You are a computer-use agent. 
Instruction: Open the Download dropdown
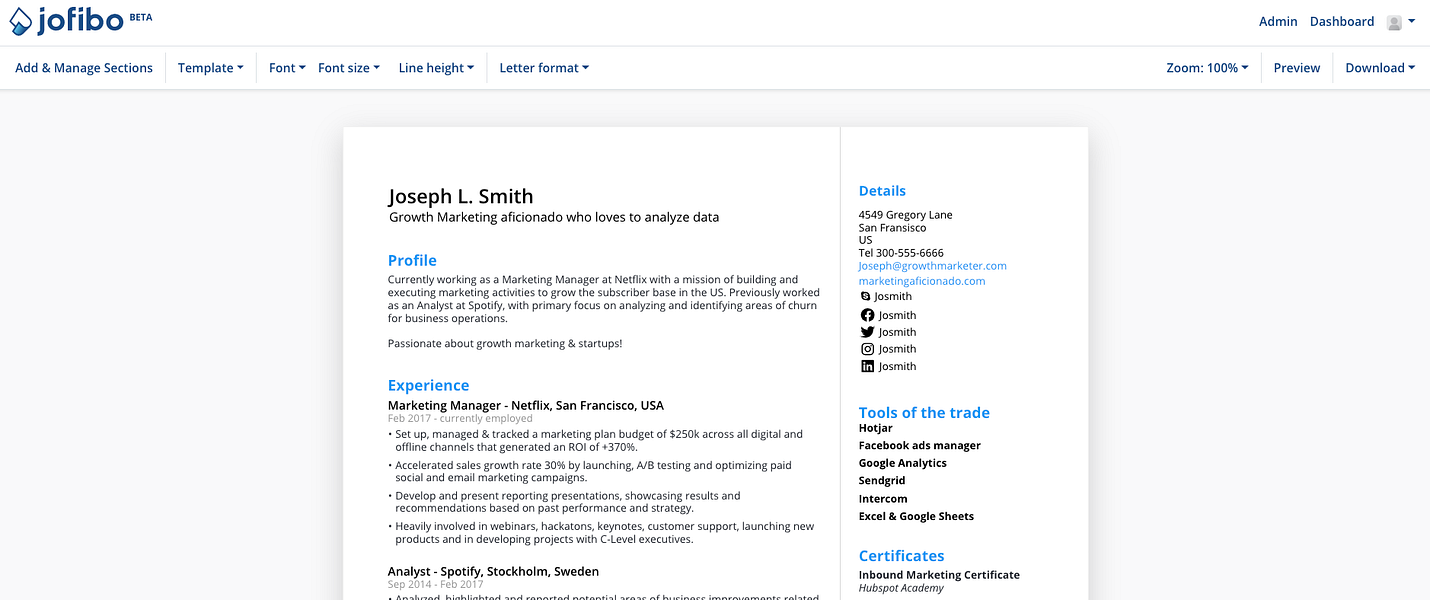1380,68
